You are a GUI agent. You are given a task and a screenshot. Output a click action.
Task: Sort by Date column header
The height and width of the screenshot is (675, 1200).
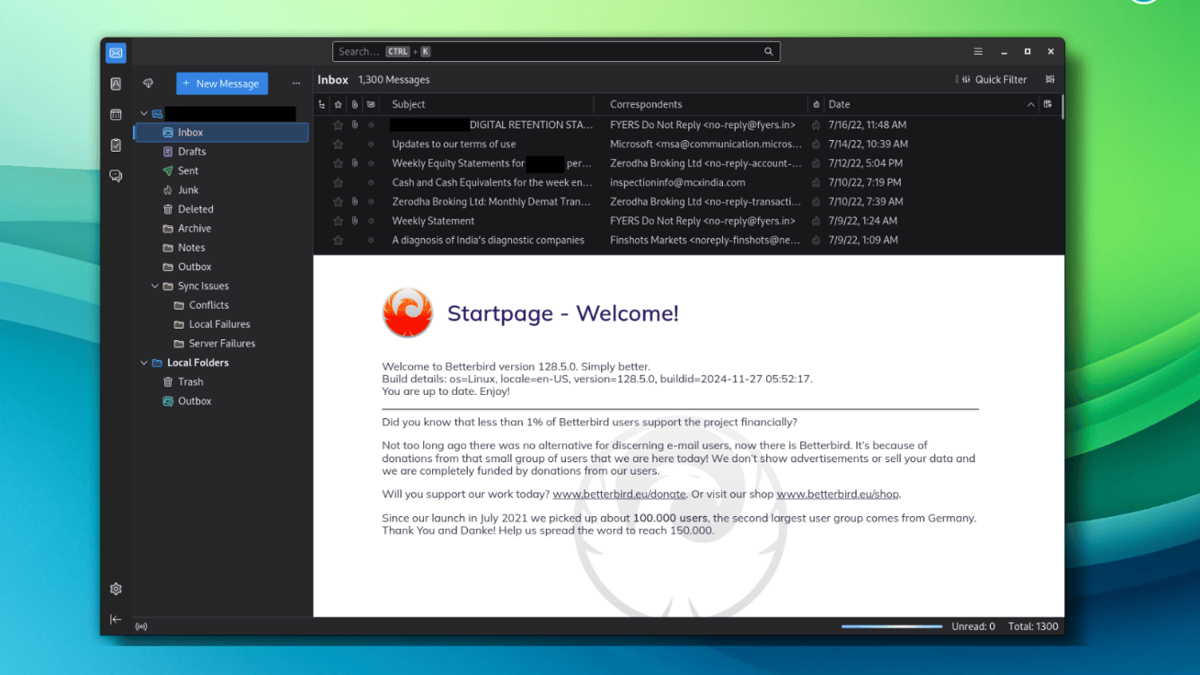[x=922, y=104]
